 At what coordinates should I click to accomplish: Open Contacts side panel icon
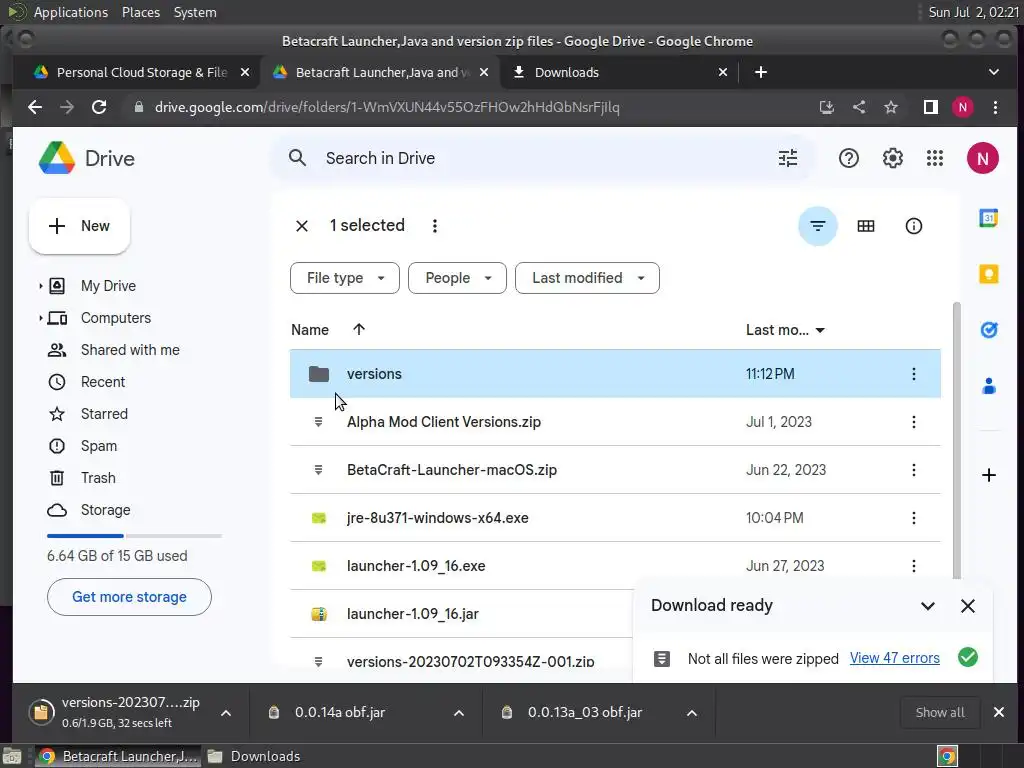click(989, 386)
